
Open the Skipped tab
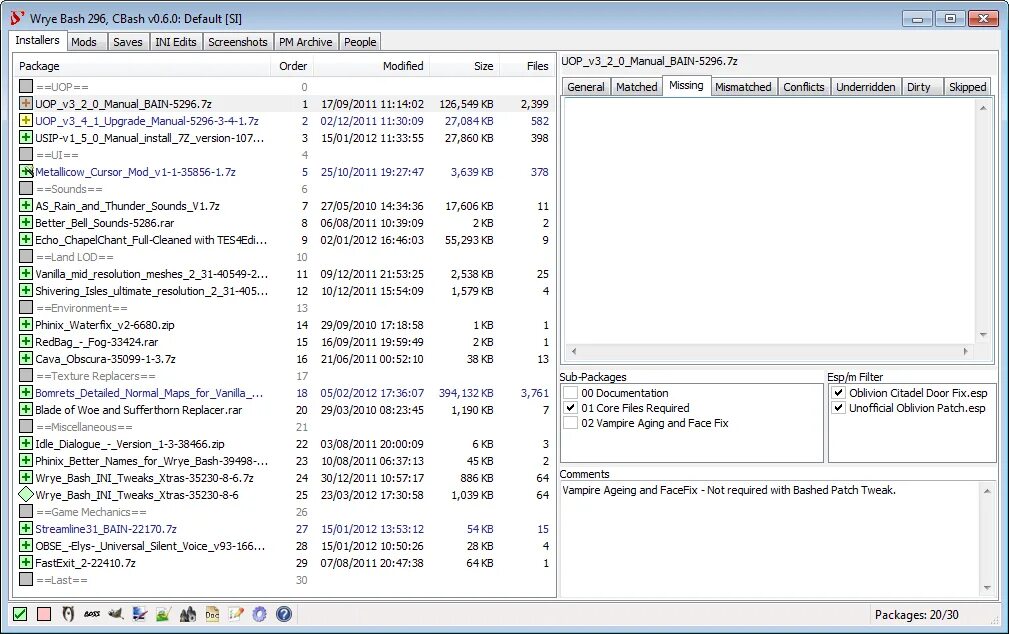coord(967,87)
